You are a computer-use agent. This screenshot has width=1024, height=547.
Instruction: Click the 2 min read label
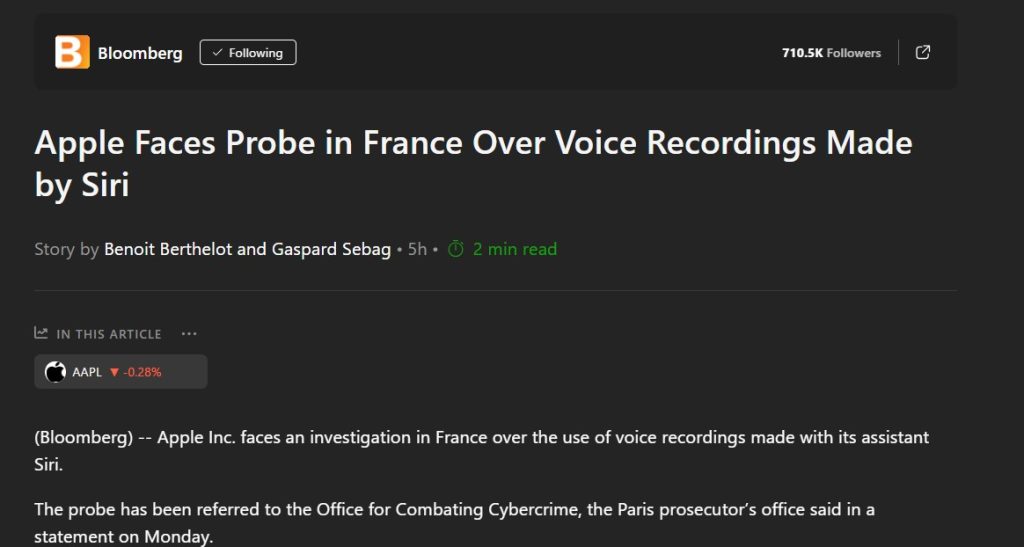[514, 249]
